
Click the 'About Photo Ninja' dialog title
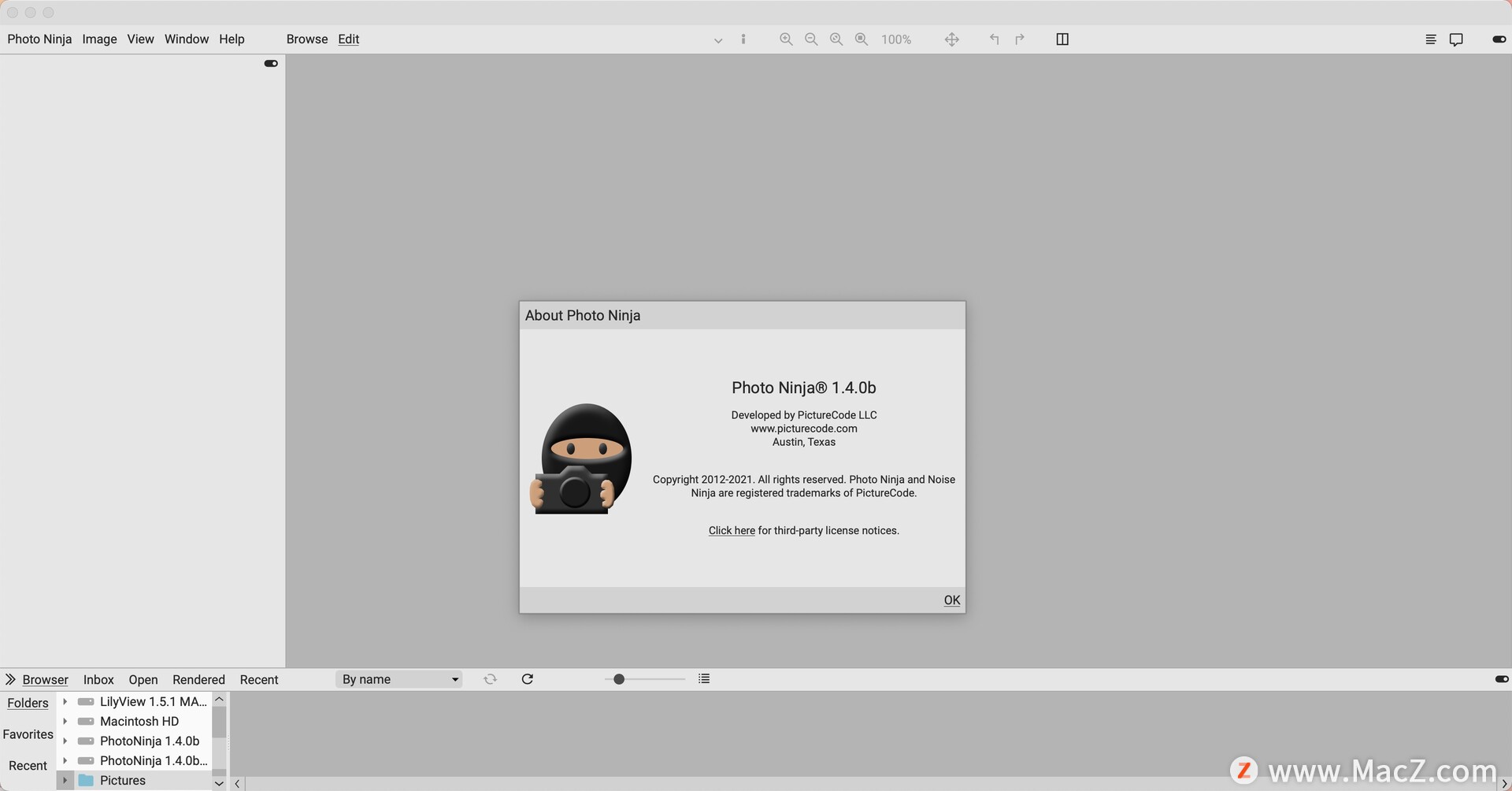583,315
